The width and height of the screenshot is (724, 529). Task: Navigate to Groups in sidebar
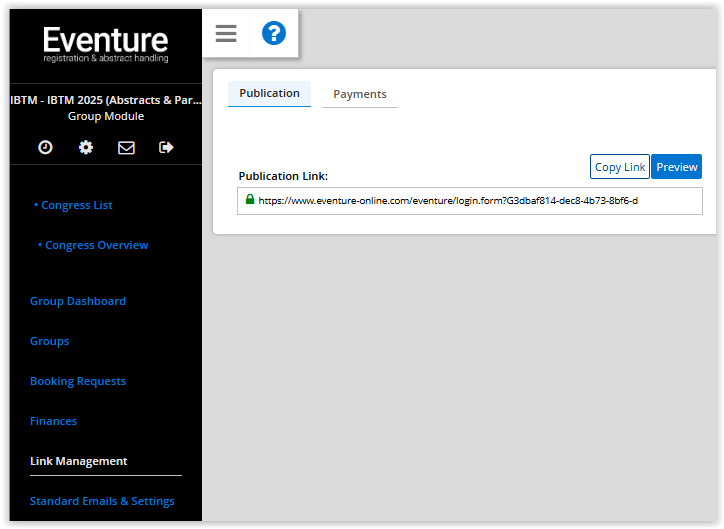click(50, 341)
